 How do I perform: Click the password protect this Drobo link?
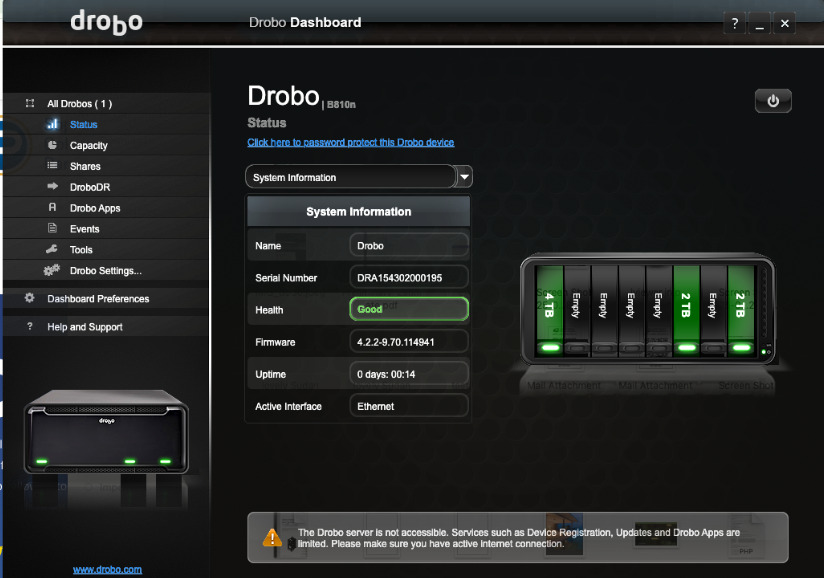pos(351,142)
